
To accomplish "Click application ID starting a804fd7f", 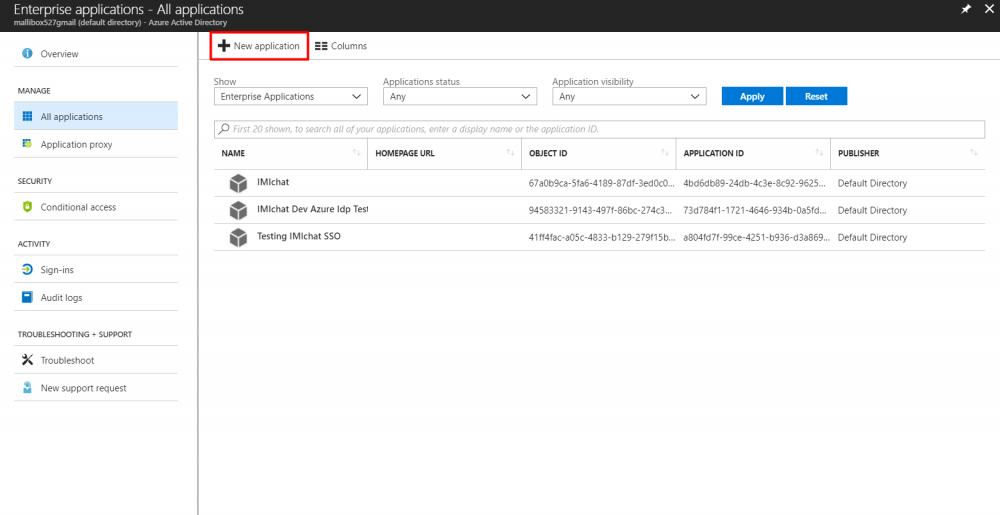I will coord(756,237).
